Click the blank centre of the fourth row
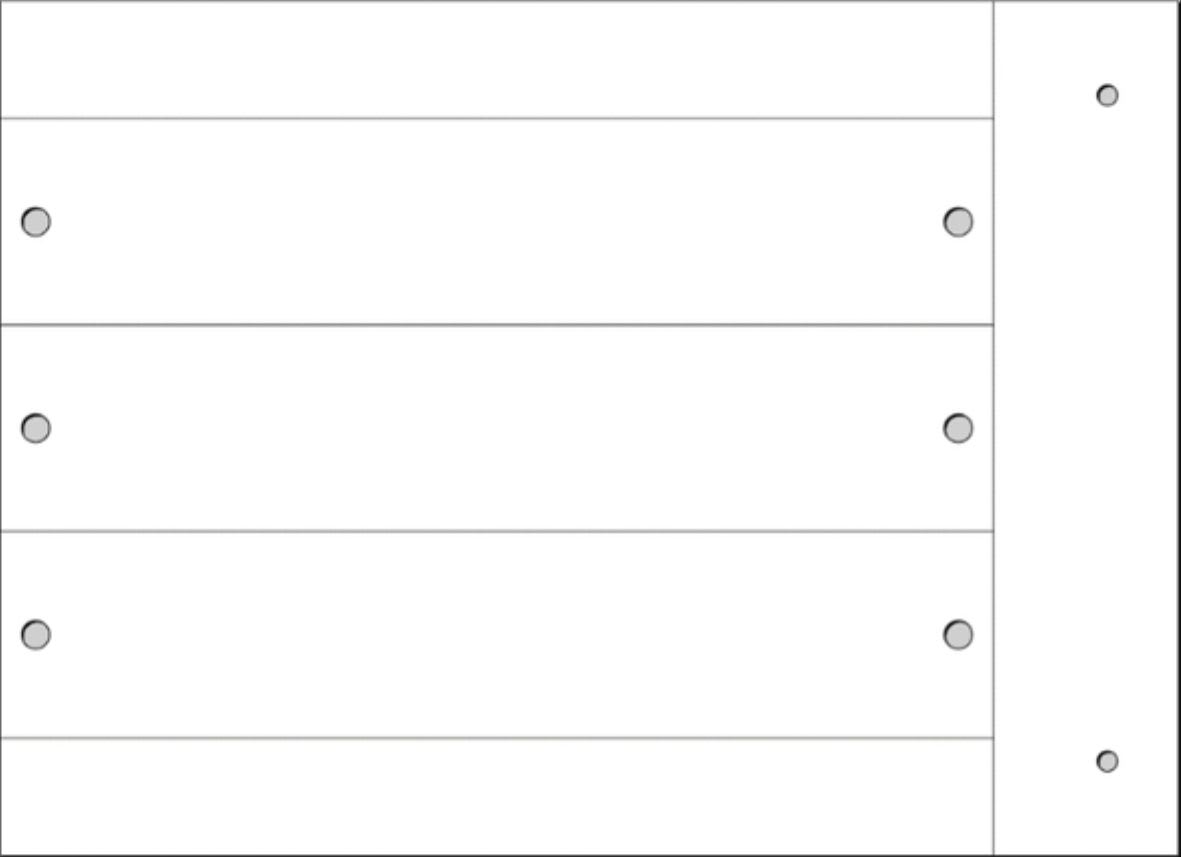This screenshot has height=857, width=1181. pos(496,635)
